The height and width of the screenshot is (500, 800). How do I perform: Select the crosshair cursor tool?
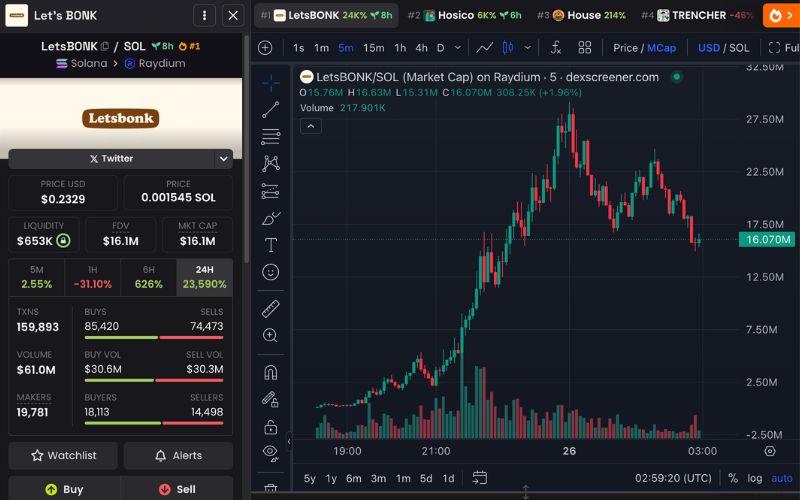(x=271, y=83)
